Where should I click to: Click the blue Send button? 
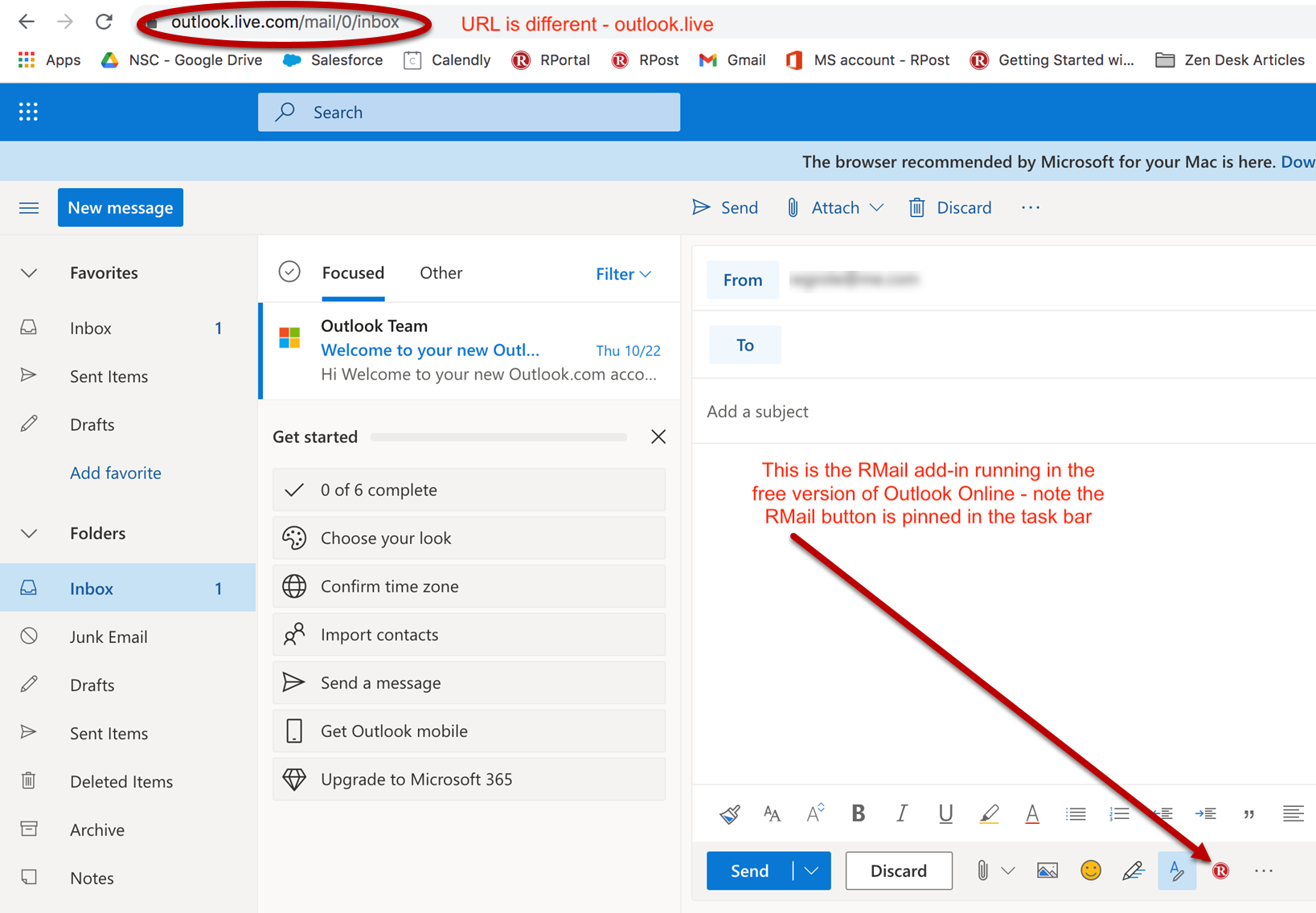pyautogui.click(x=749, y=870)
